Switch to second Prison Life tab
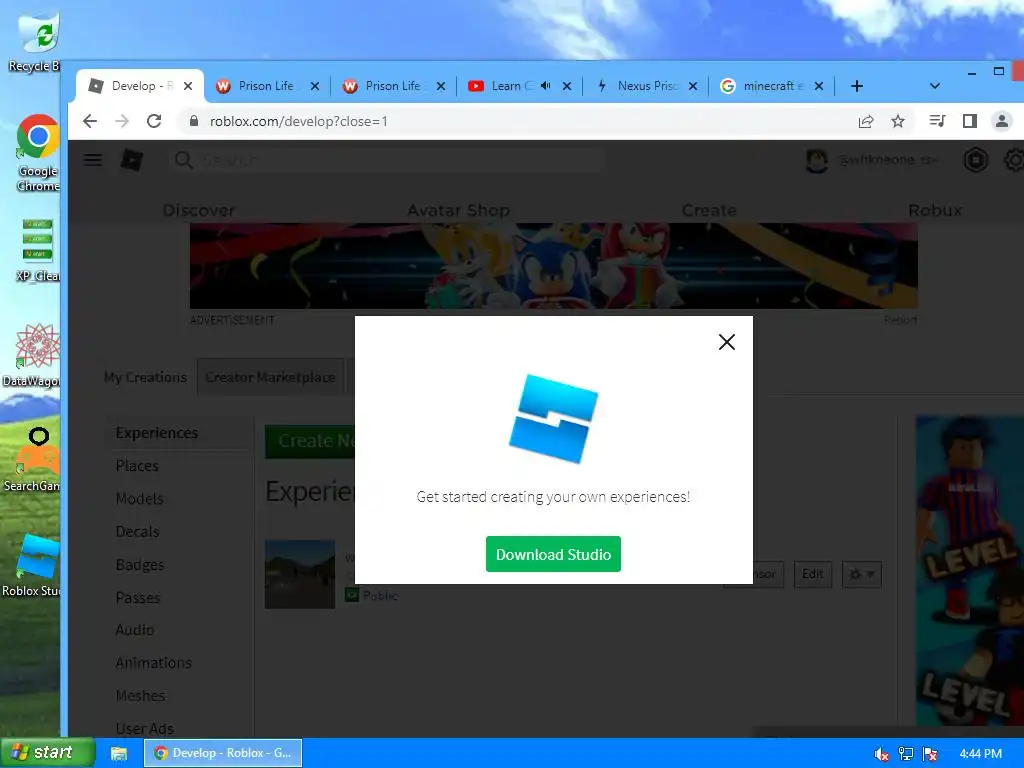Screen dimensions: 1024x768 pyautogui.click(x=393, y=86)
